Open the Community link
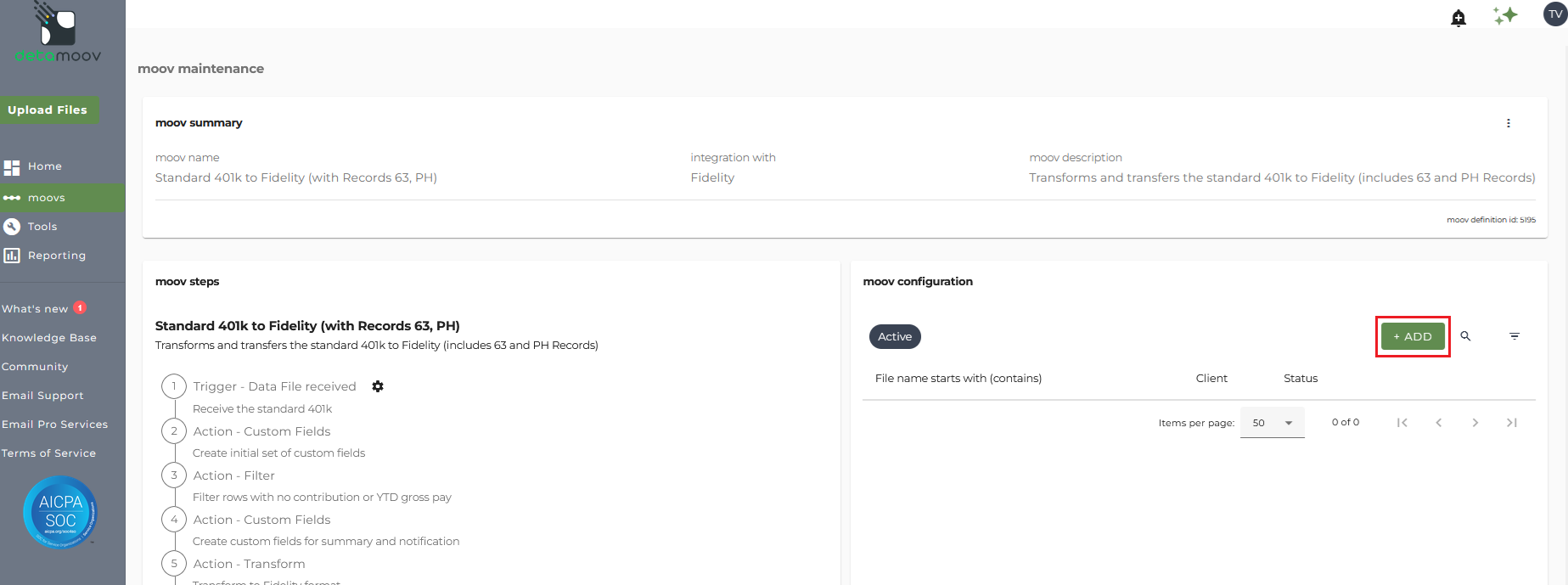Screen dimensions: 1568x585 coord(35,367)
